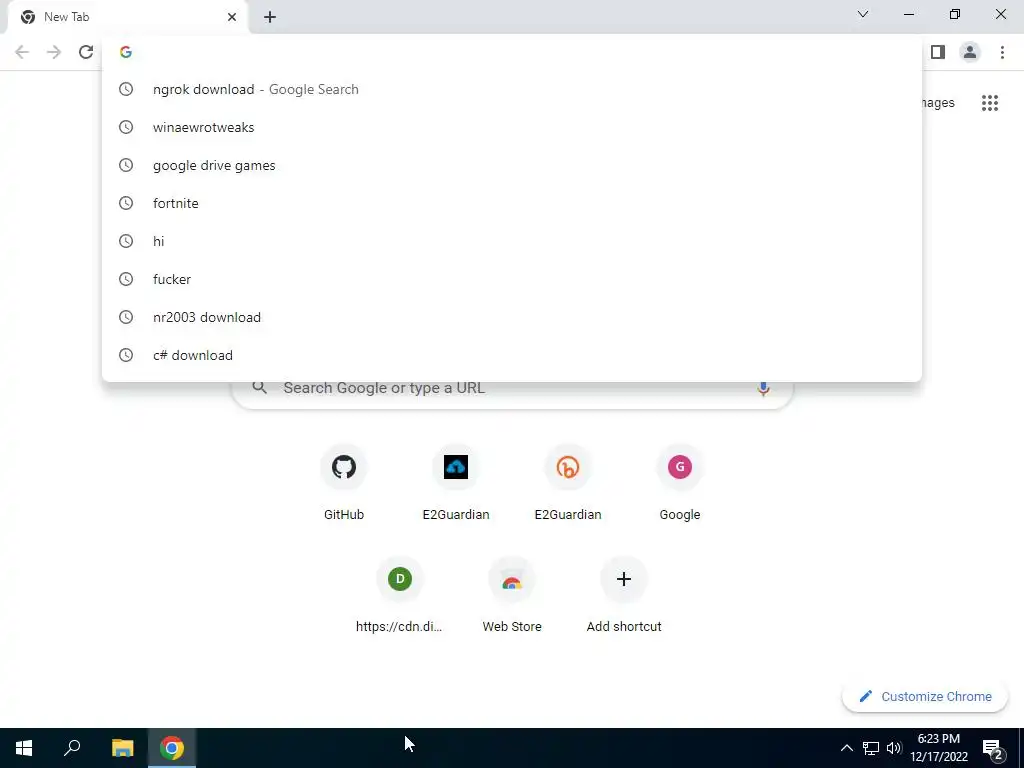Open the volume tray icon
The height and width of the screenshot is (768, 1024).
click(894, 748)
